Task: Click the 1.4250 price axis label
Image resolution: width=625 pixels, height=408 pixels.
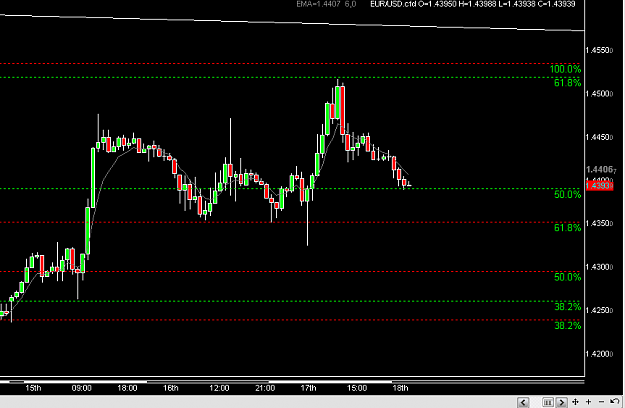Action: [599, 310]
